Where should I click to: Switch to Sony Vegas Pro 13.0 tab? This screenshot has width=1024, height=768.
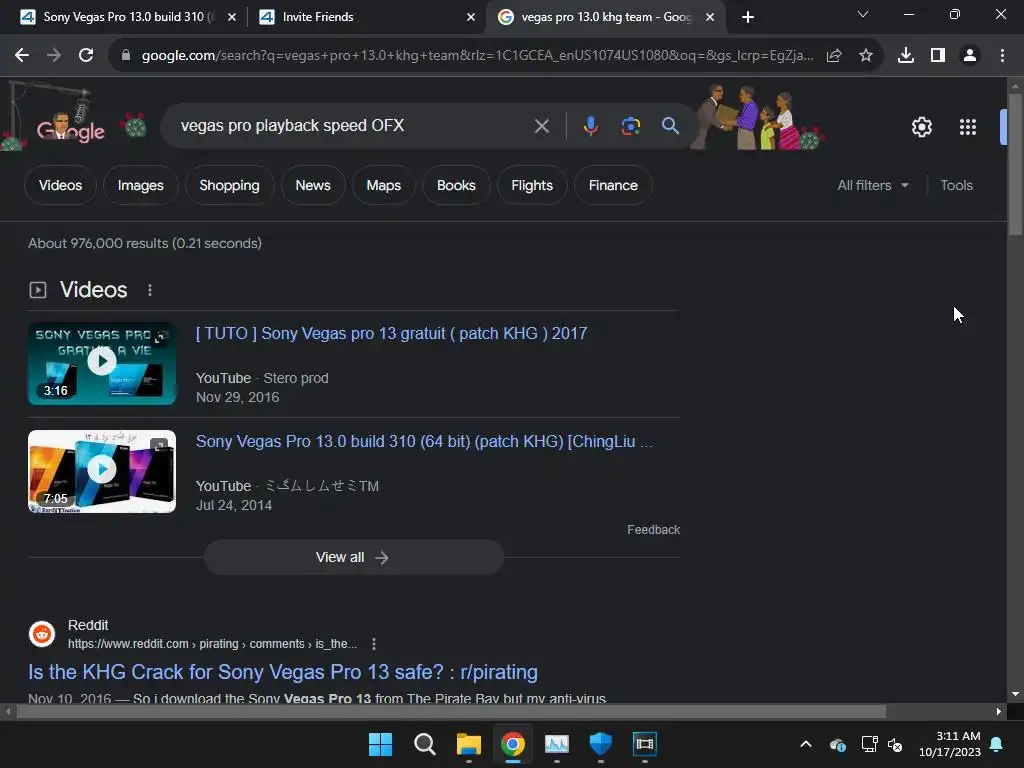pos(122,17)
